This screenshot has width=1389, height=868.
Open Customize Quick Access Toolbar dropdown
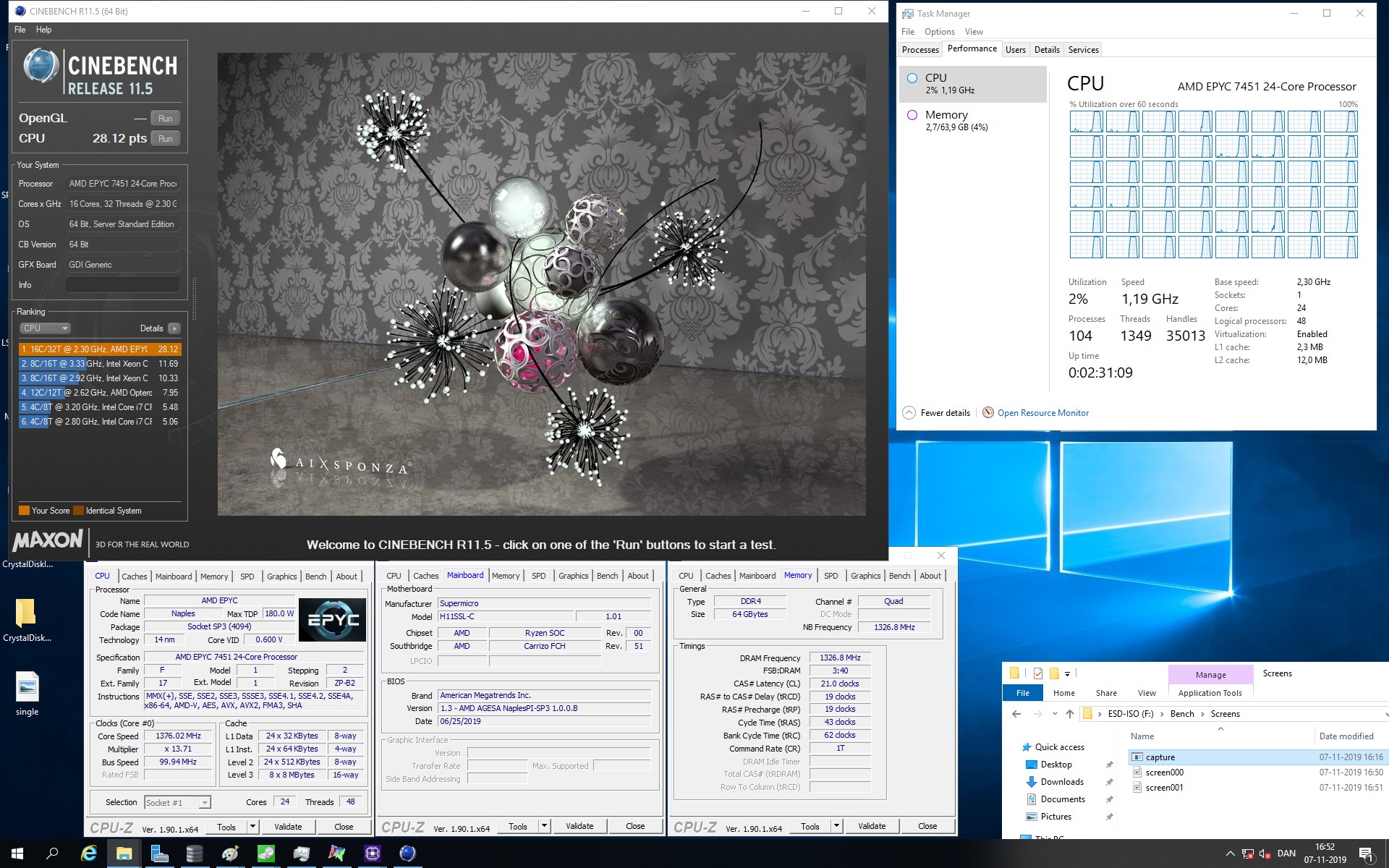pos(1067,673)
